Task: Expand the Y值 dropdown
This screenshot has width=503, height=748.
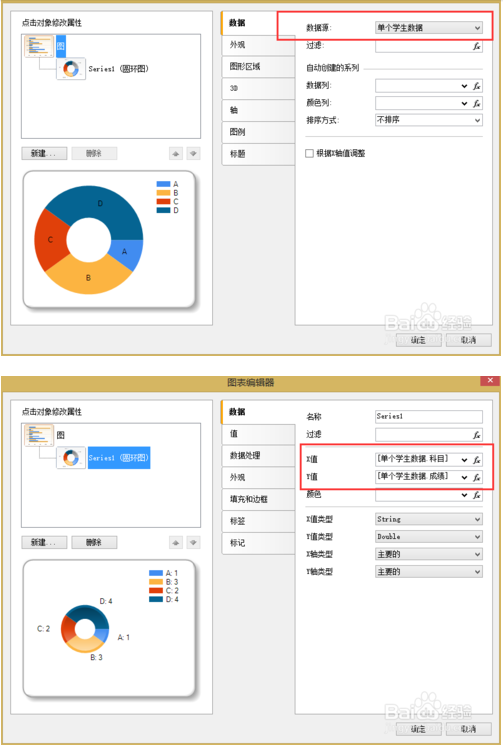Action: pyautogui.click(x=464, y=477)
